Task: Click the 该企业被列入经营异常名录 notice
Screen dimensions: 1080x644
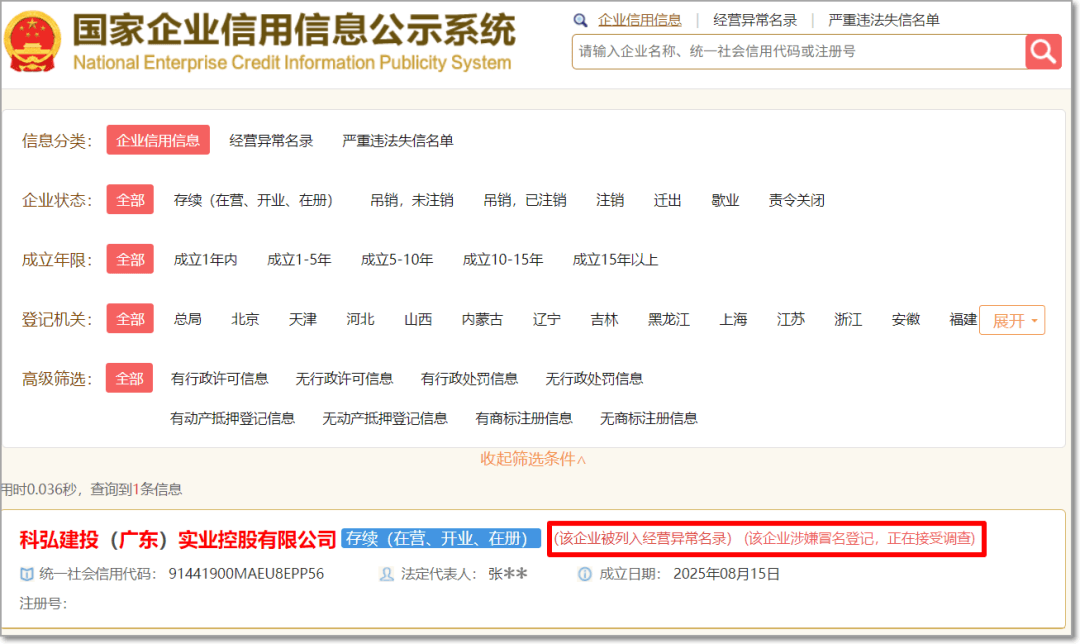Action: pyautogui.click(x=643, y=539)
